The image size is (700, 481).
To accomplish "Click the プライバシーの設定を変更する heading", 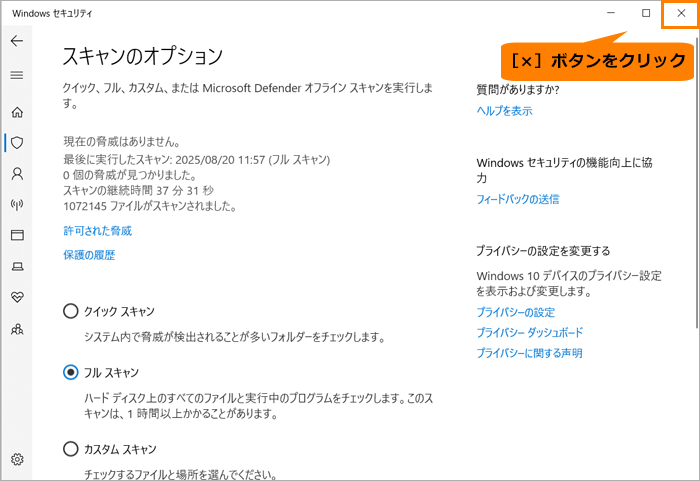I will (543, 251).
